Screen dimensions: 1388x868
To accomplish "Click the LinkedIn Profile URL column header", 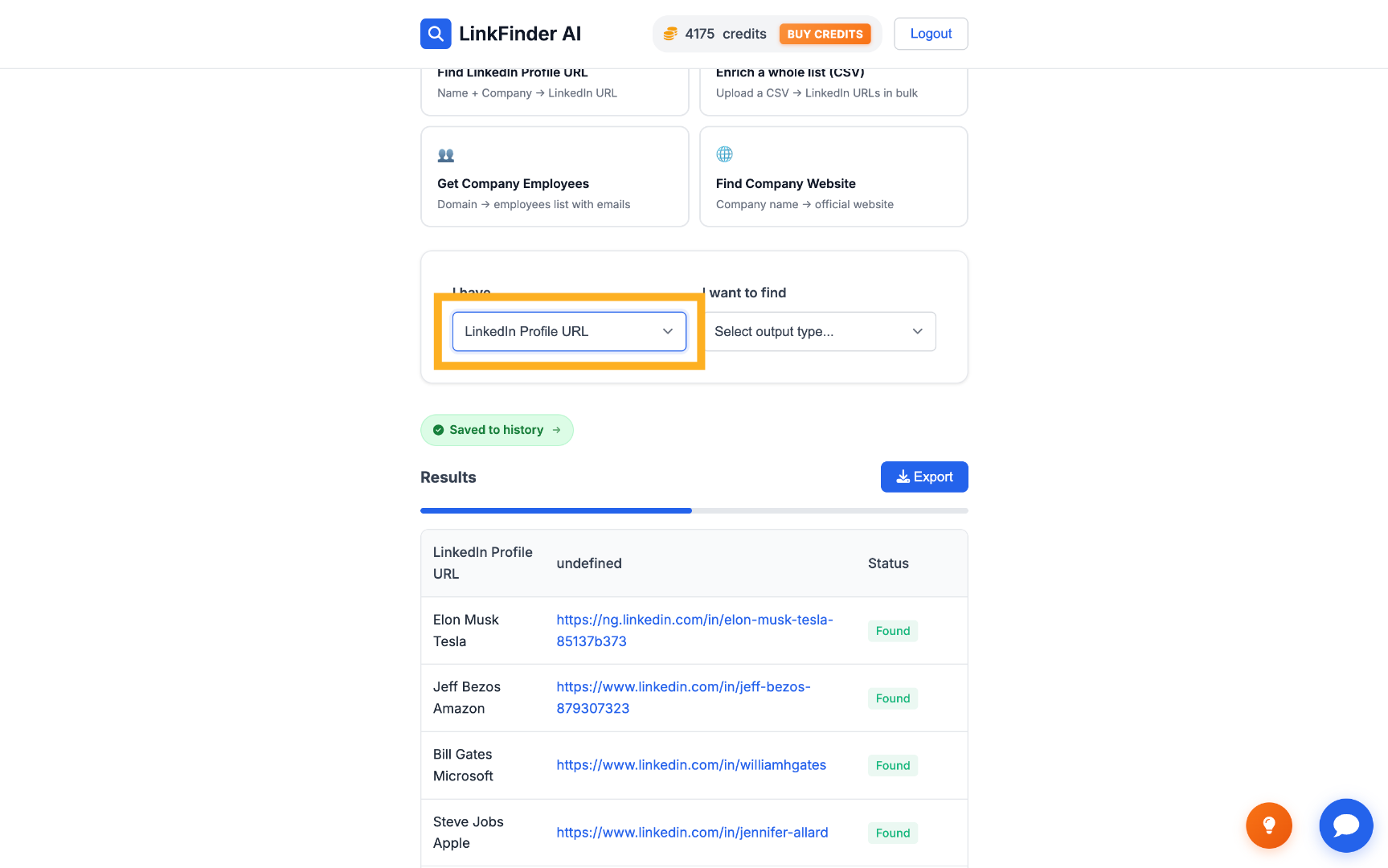I will [x=483, y=563].
